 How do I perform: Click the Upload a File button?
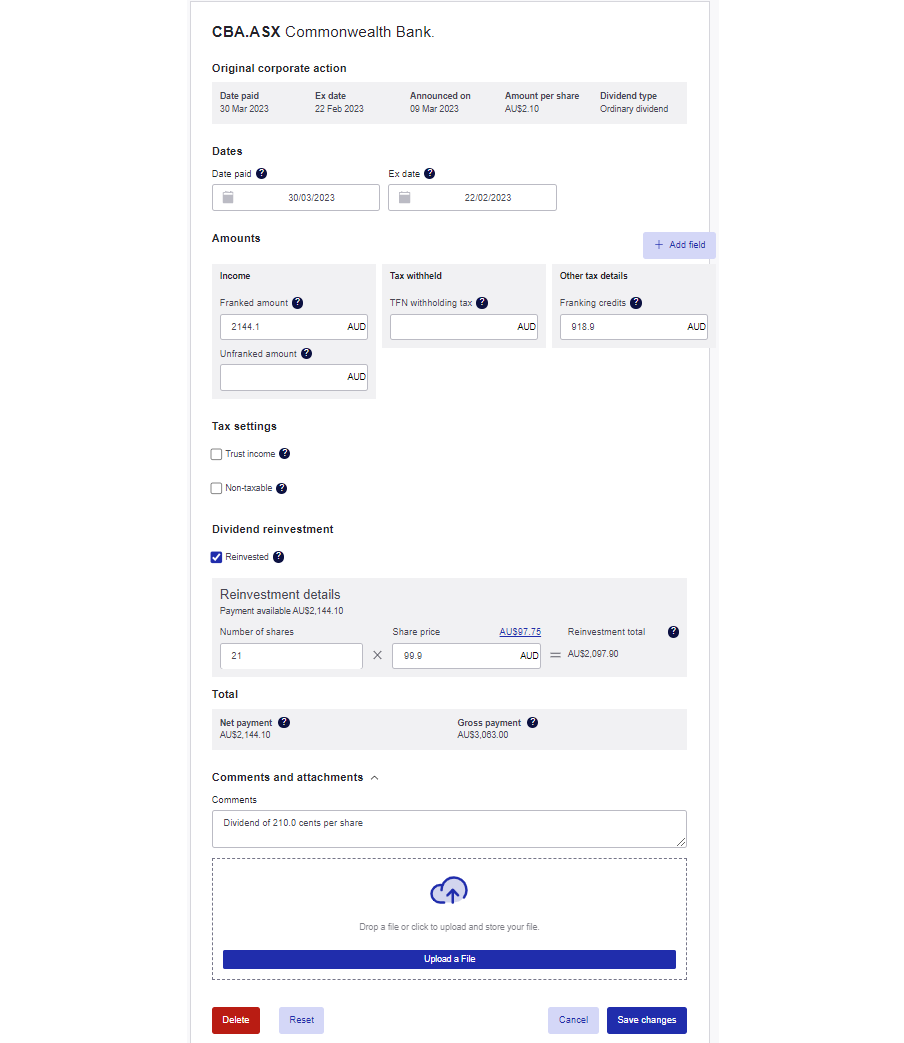pos(448,958)
